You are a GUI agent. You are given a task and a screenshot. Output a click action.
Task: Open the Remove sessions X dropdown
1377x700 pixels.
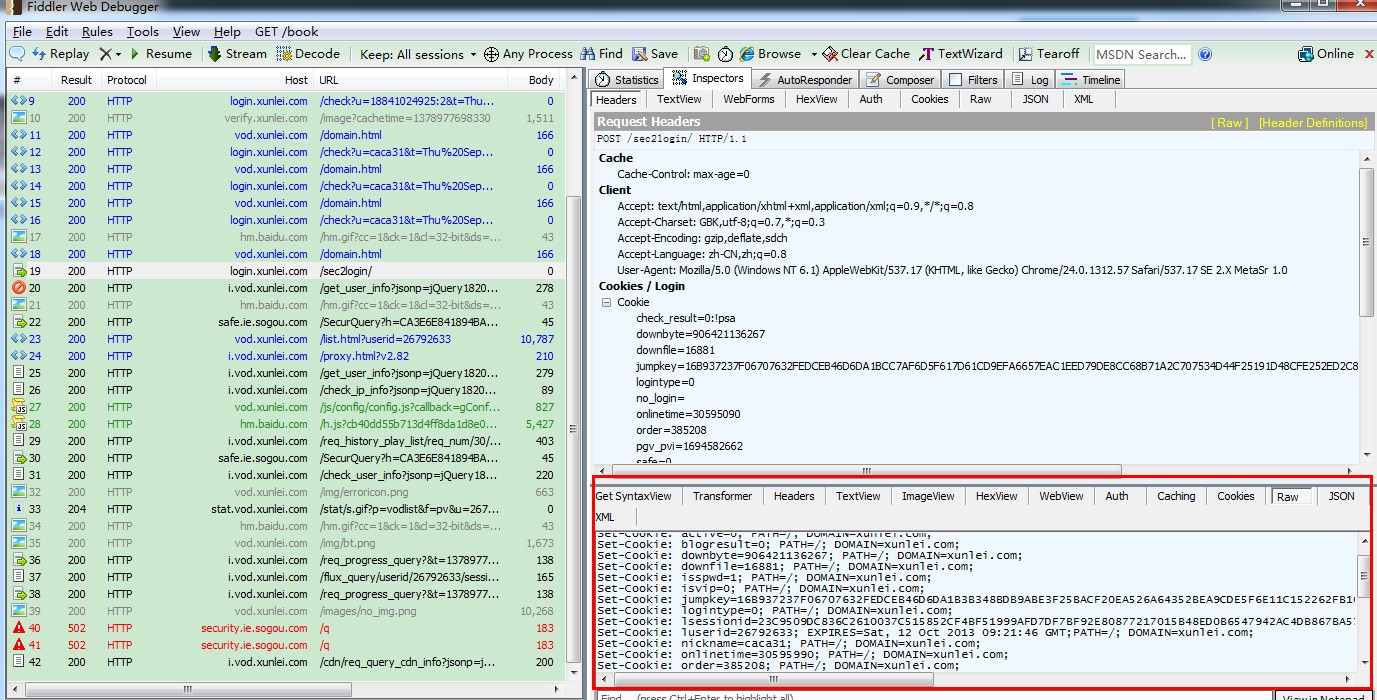click(110, 54)
